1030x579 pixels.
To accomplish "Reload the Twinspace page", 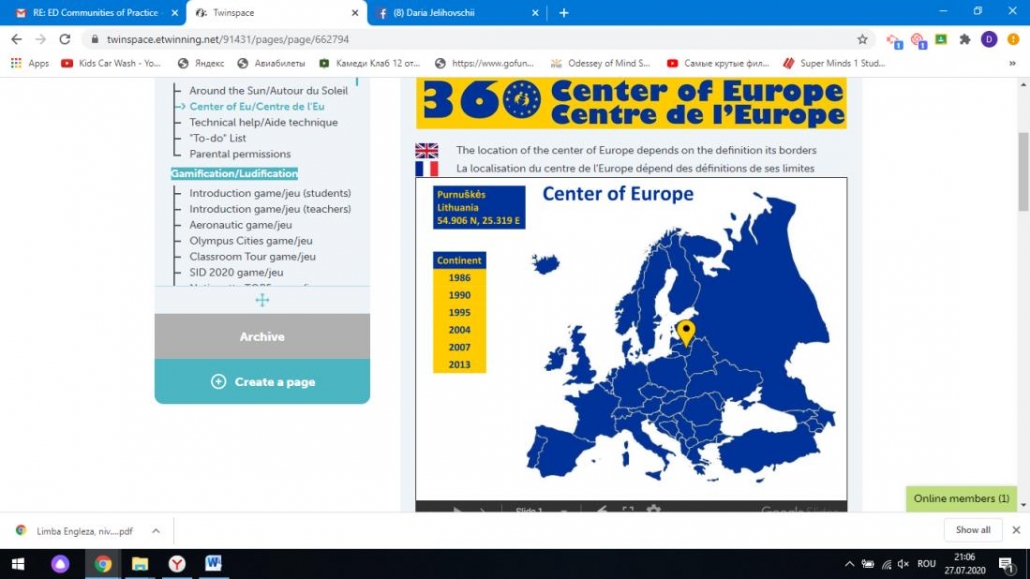I will (65, 39).
